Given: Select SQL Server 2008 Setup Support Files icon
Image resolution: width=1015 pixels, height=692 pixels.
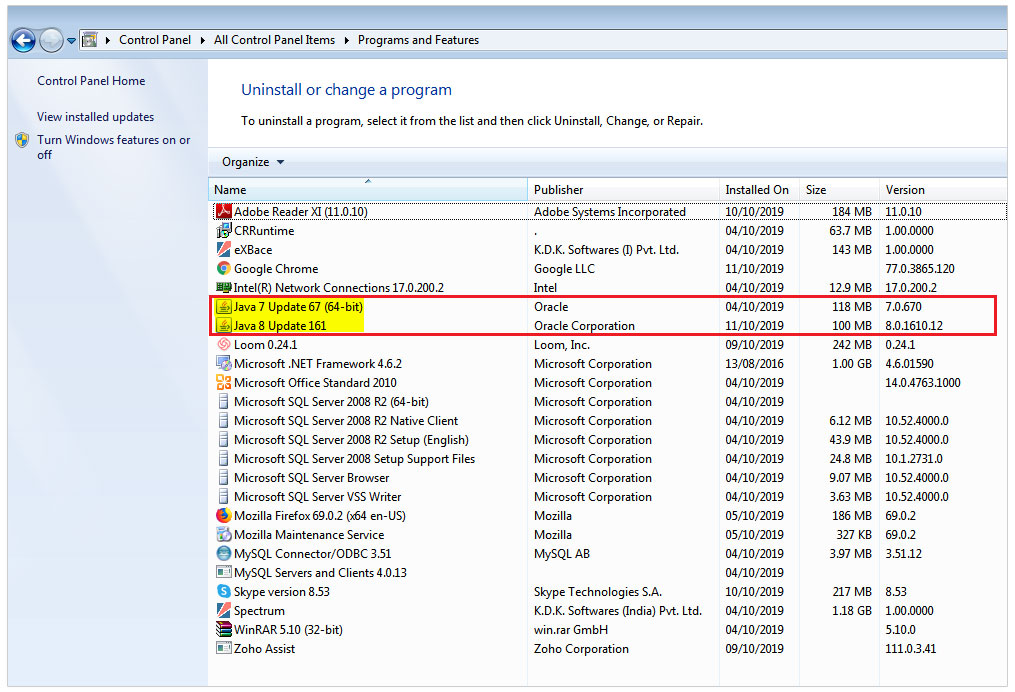Looking at the screenshot, I should tap(223, 459).
